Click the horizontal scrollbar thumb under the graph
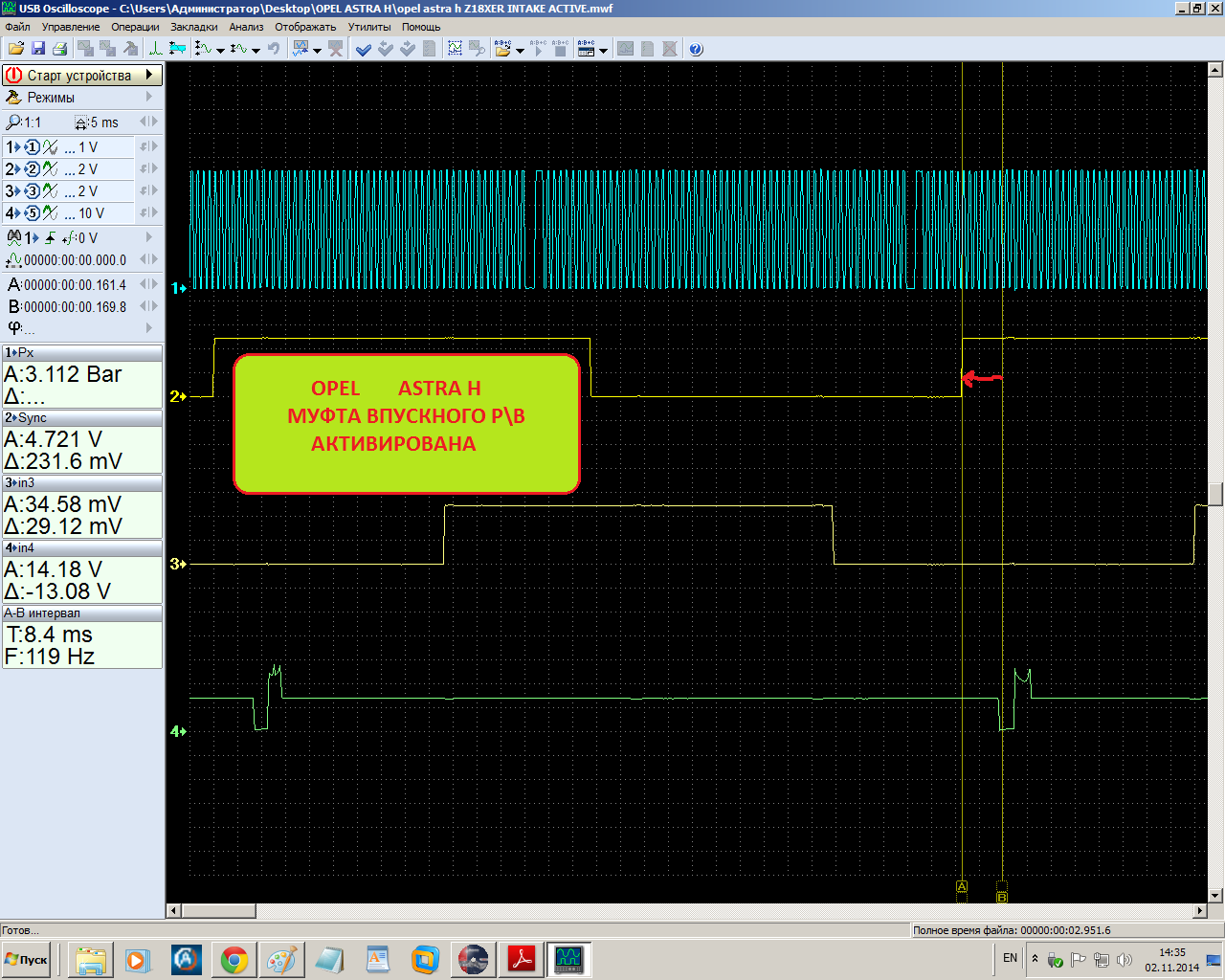This screenshot has height=980, width=1225. 218,911
